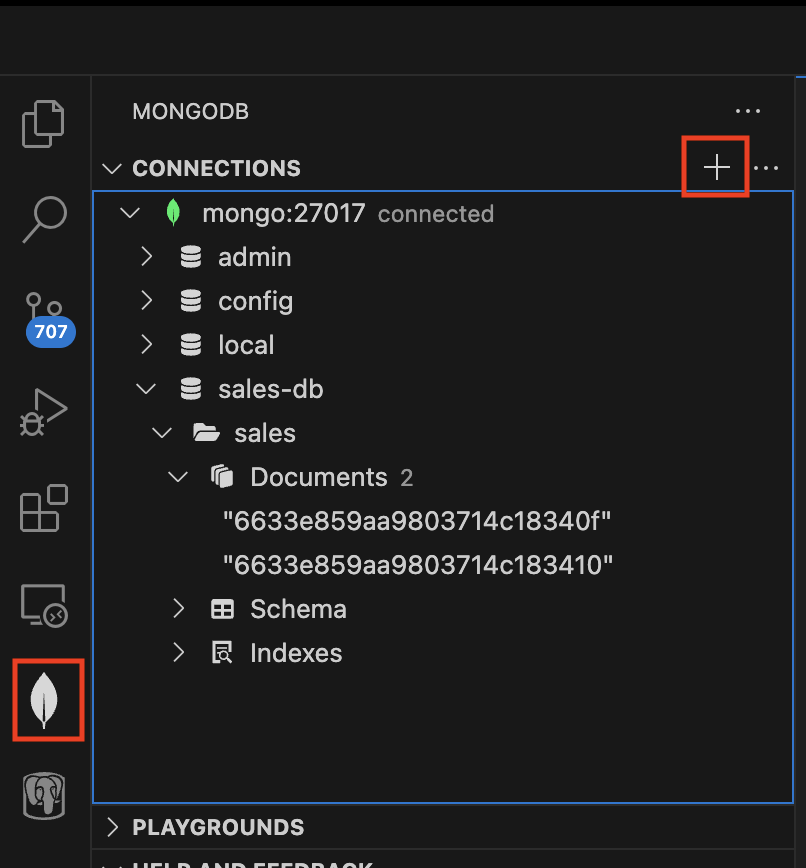806x868 pixels.
Task: Open the Search view in the activity bar
Action: (44, 219)
